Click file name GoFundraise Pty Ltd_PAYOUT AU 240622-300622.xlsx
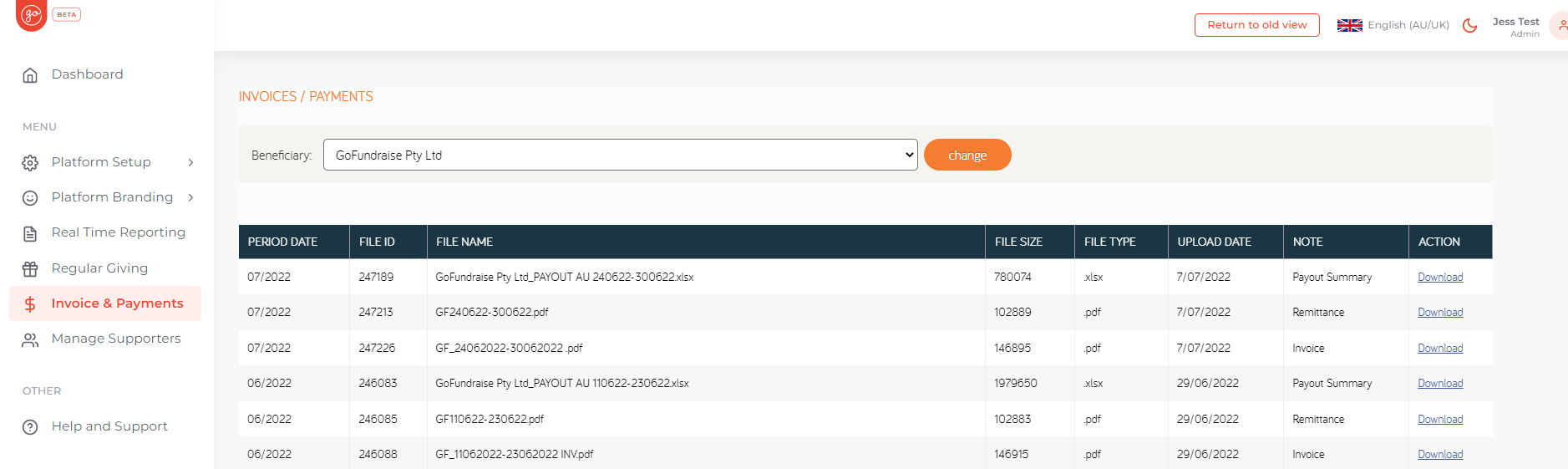 (564, 278)
